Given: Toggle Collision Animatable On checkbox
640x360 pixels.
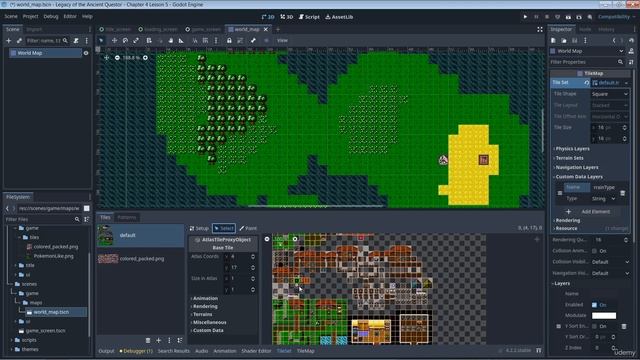Looking at the screenshot, I should (594, 251).
